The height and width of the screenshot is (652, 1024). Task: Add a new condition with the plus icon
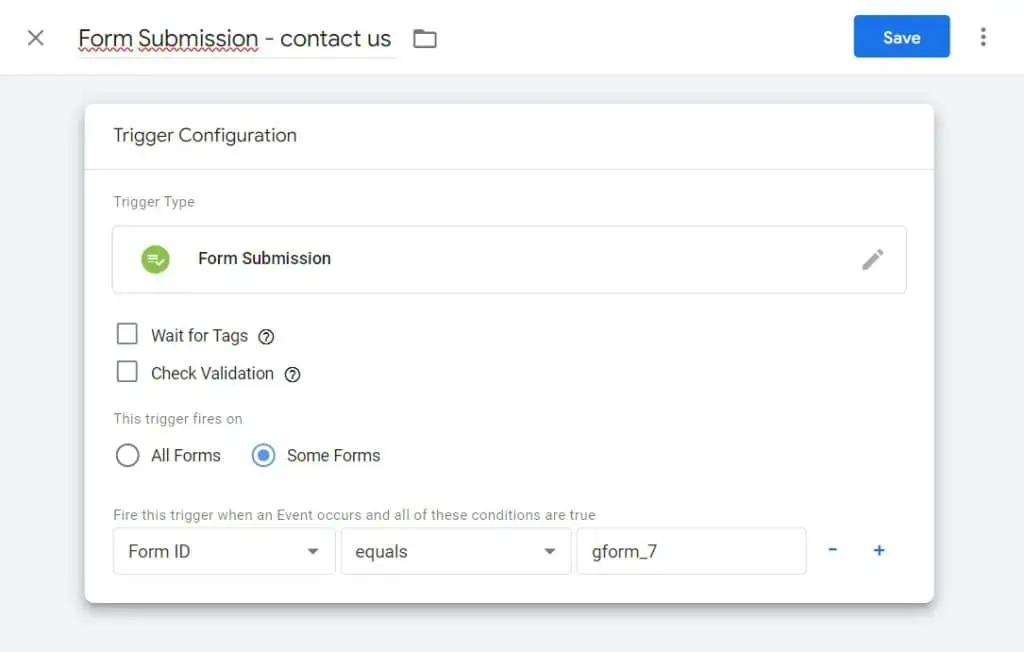click(x=879, y=550)
